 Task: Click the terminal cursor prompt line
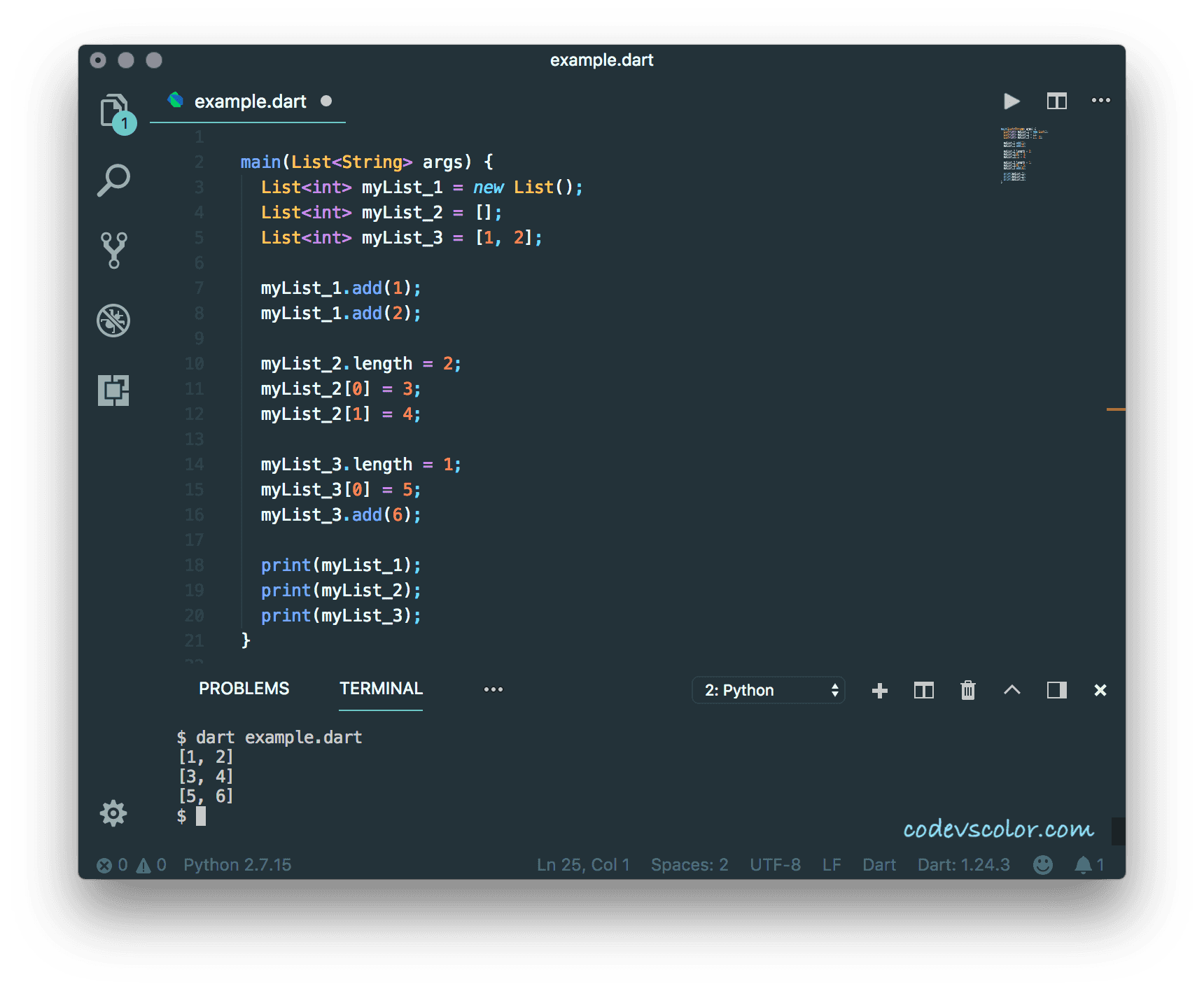[192, 816]
